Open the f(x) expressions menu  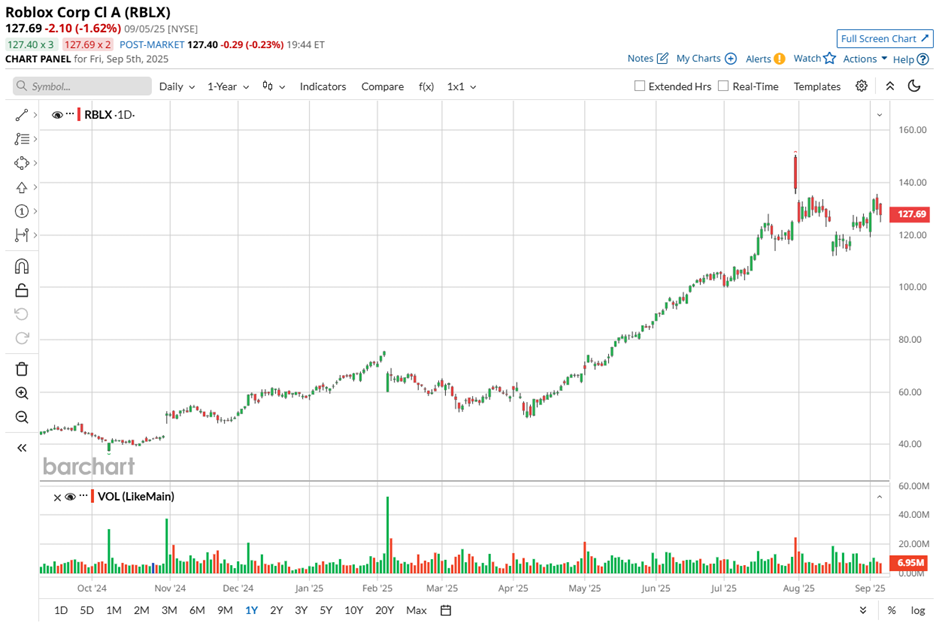tap(426, 87)
